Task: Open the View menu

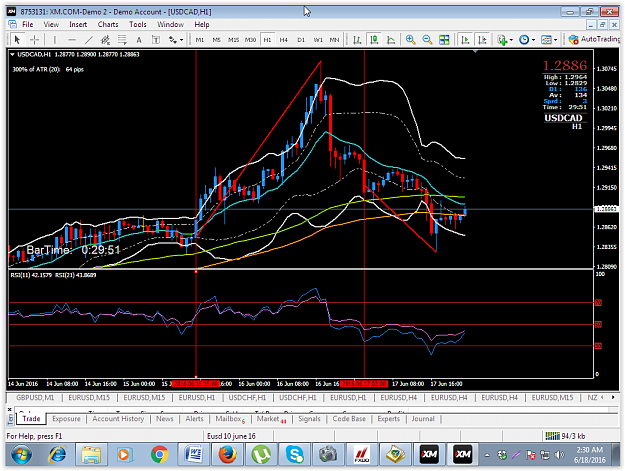Action: [51, 24]
